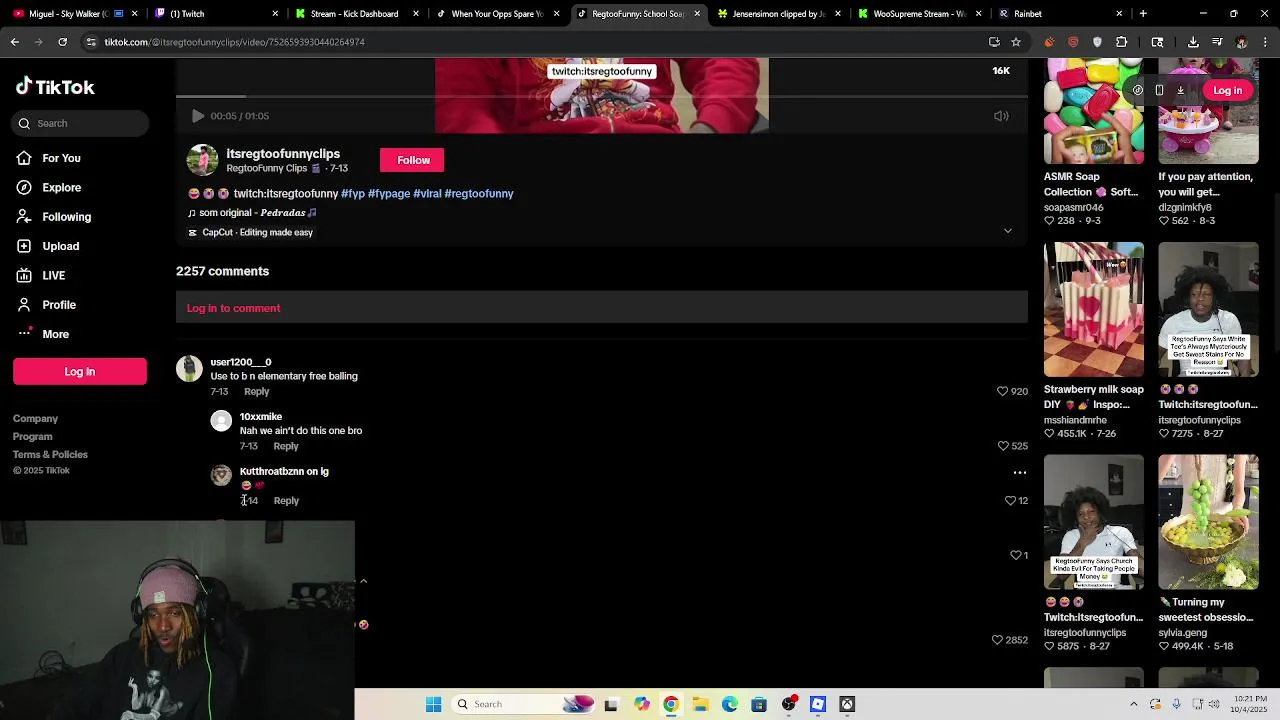1280x720 pixels.
Task: Open Windows Start menu
Action: (433, 704)
